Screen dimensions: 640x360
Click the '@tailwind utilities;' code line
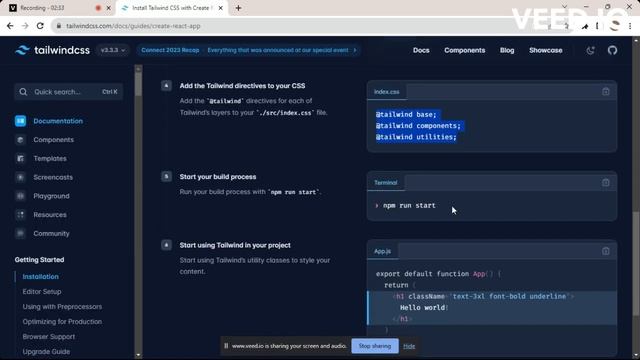416,137
